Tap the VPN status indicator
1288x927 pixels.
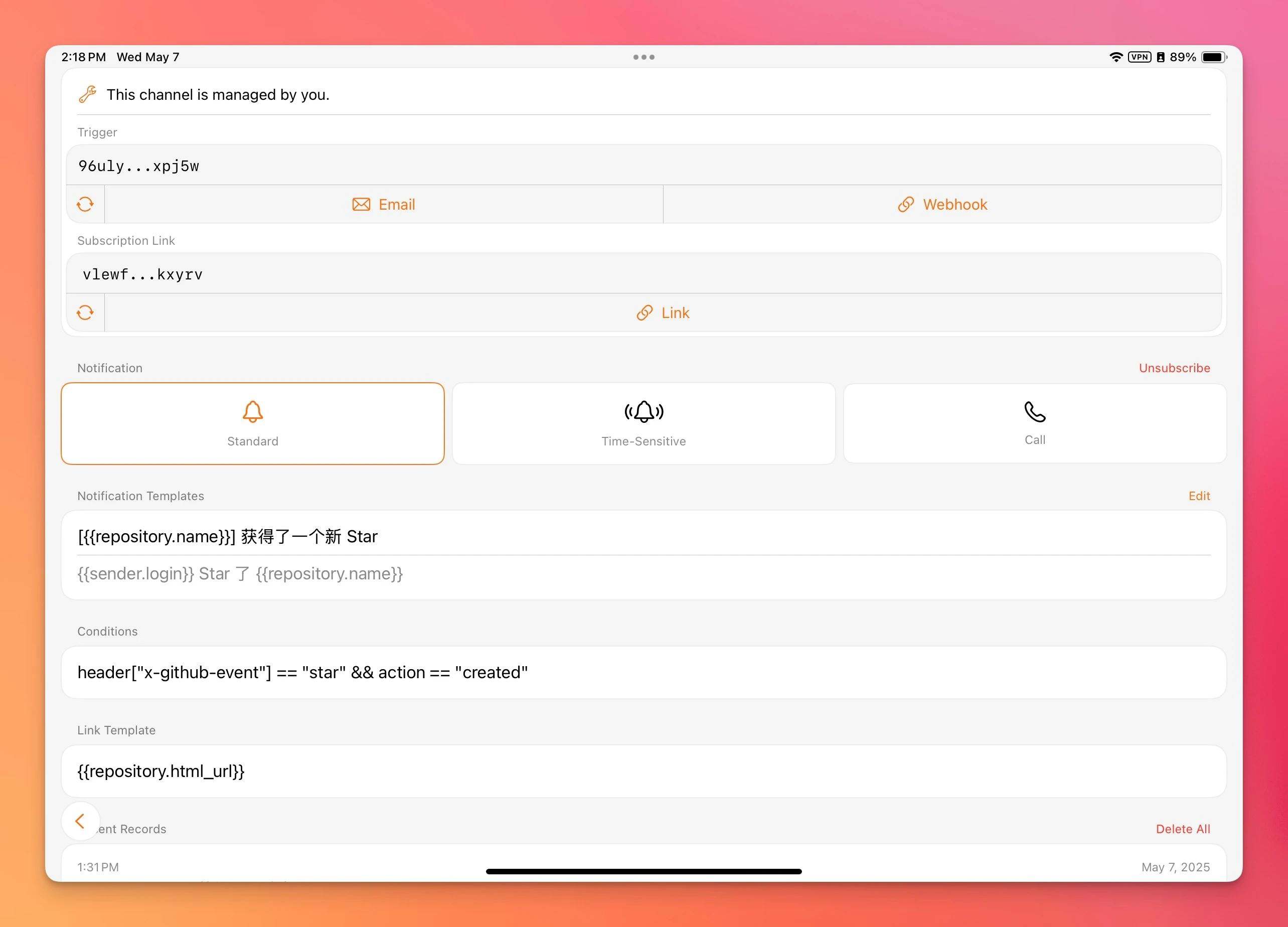coord(1139,57)
